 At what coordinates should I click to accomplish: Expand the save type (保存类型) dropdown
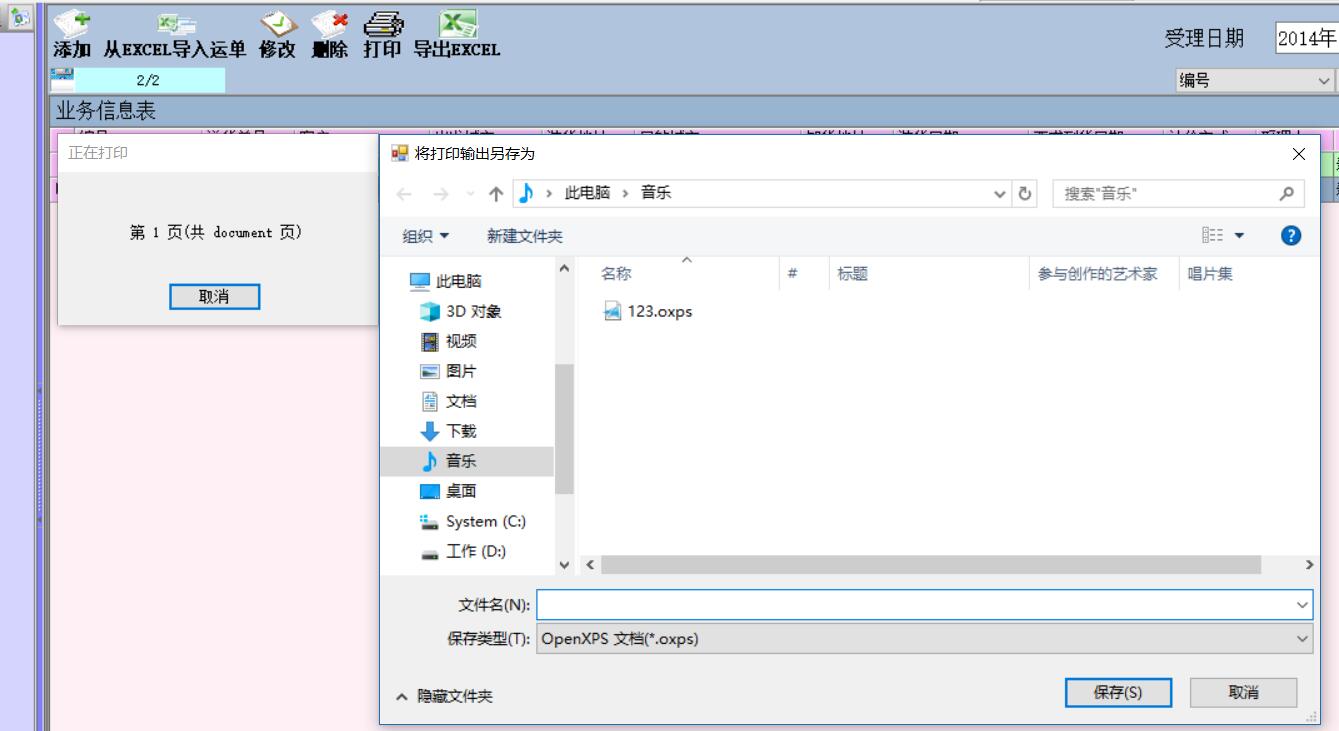coord(1302,639)
